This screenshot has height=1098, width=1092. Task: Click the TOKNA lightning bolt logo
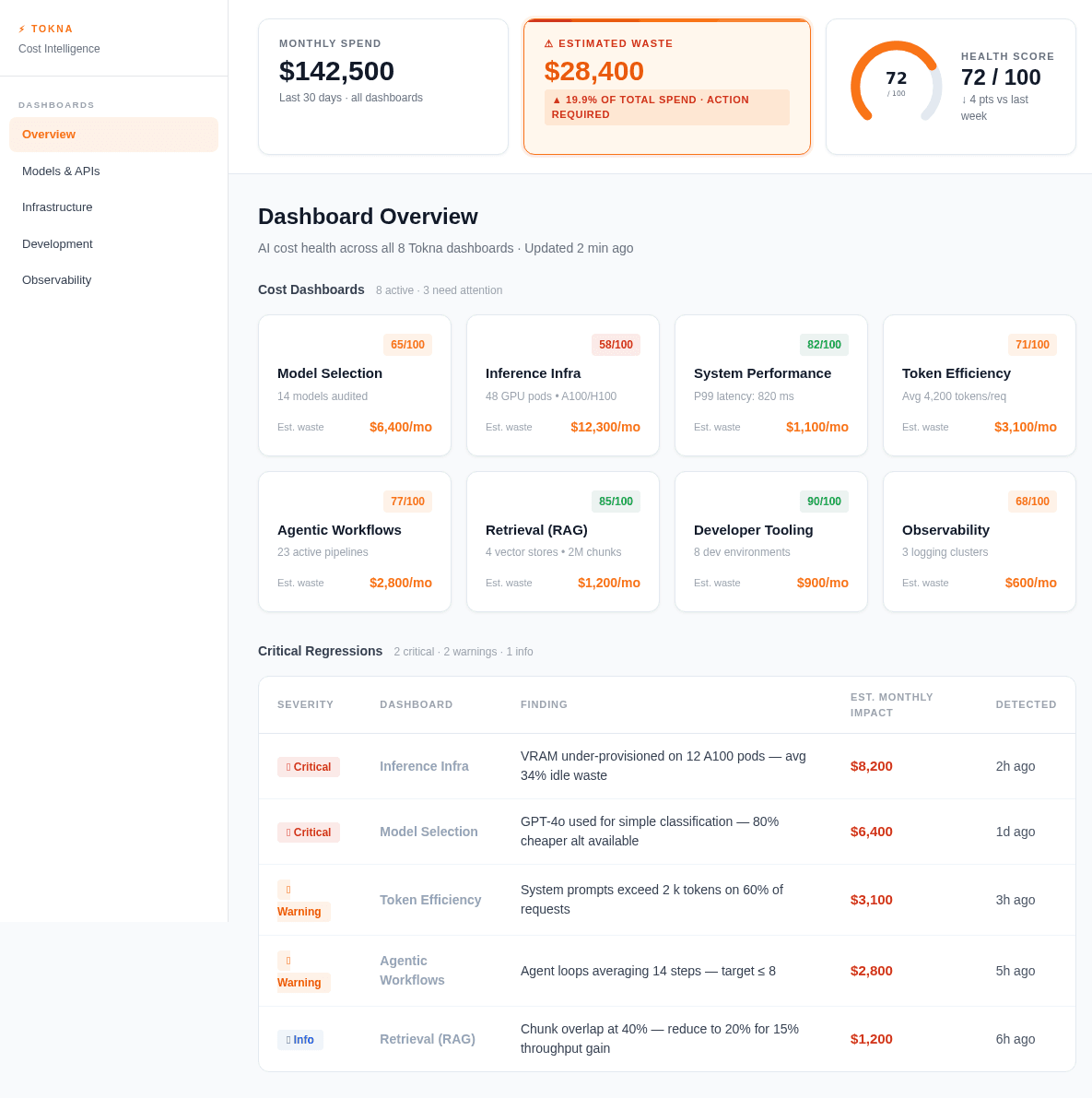(22, 29)
